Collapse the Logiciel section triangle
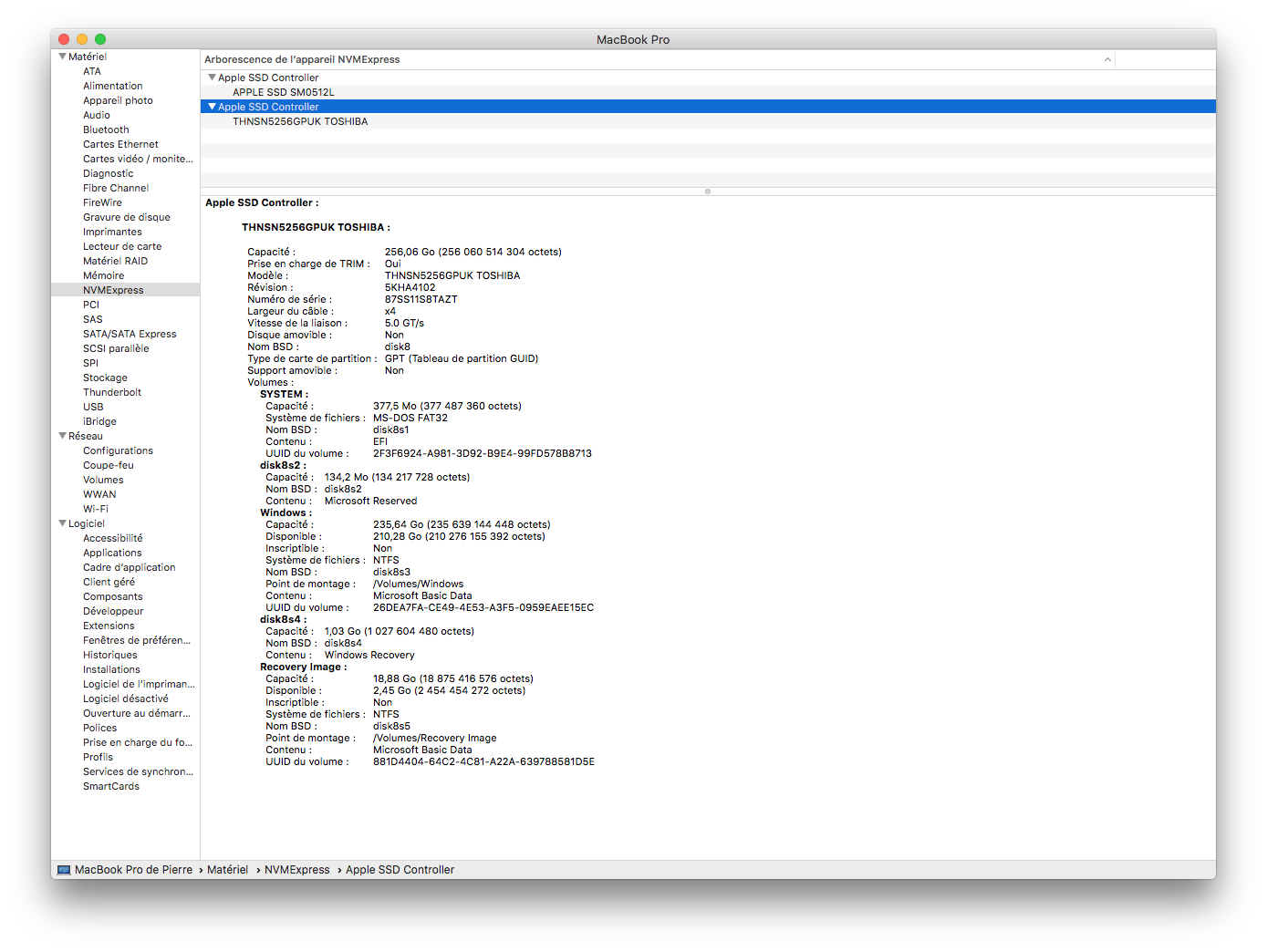Viewport: 1267px width, 952px height. 62,523
